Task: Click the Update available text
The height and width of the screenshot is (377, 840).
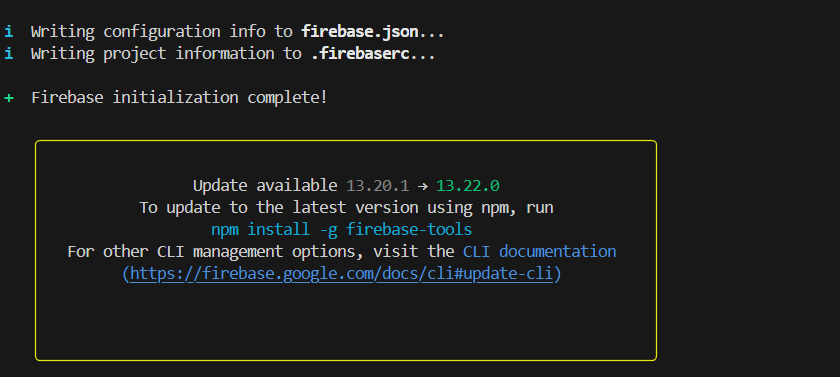Action: 265,186
